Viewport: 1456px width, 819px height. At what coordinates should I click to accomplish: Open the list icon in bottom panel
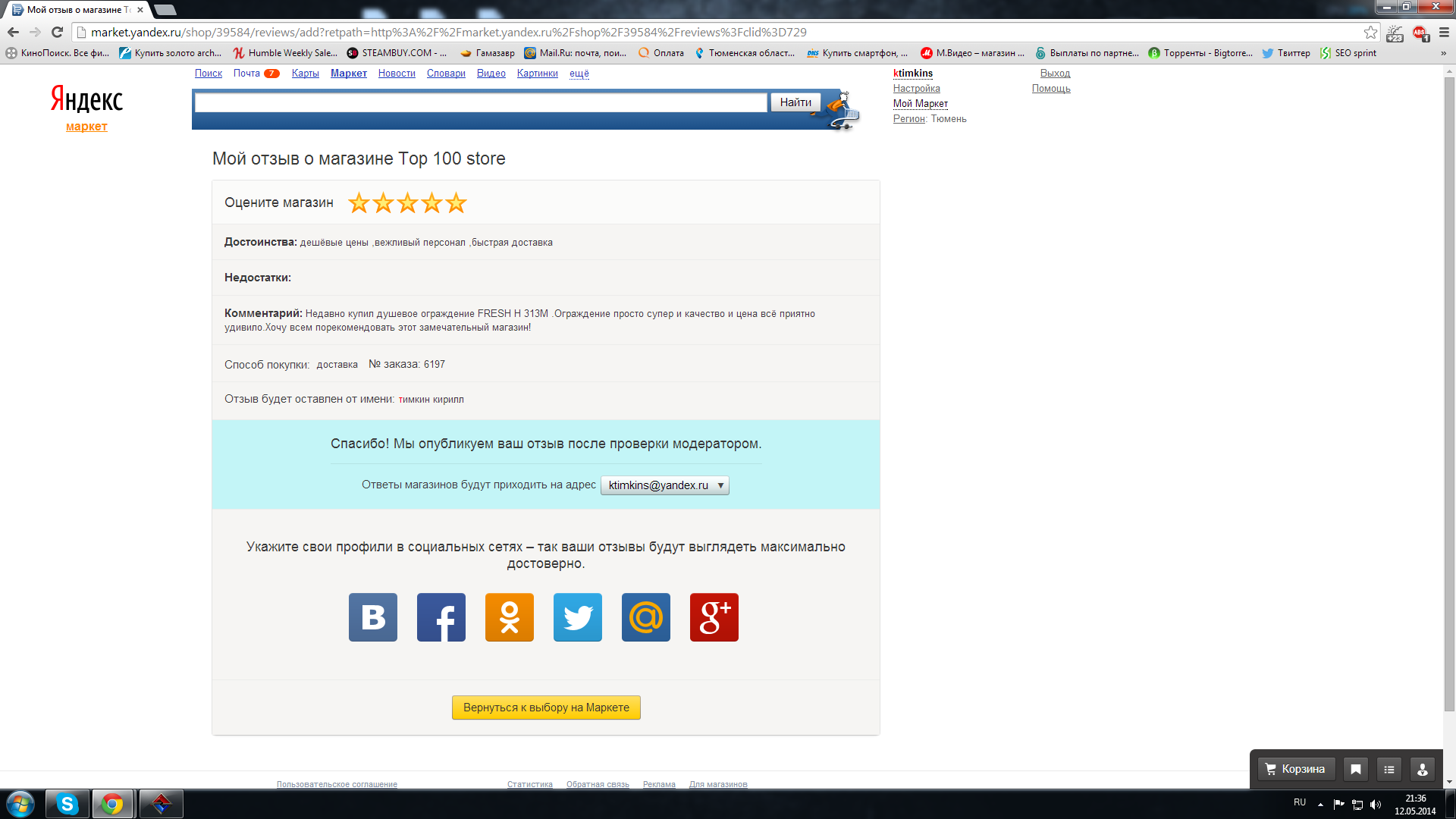pos(1389,769)
